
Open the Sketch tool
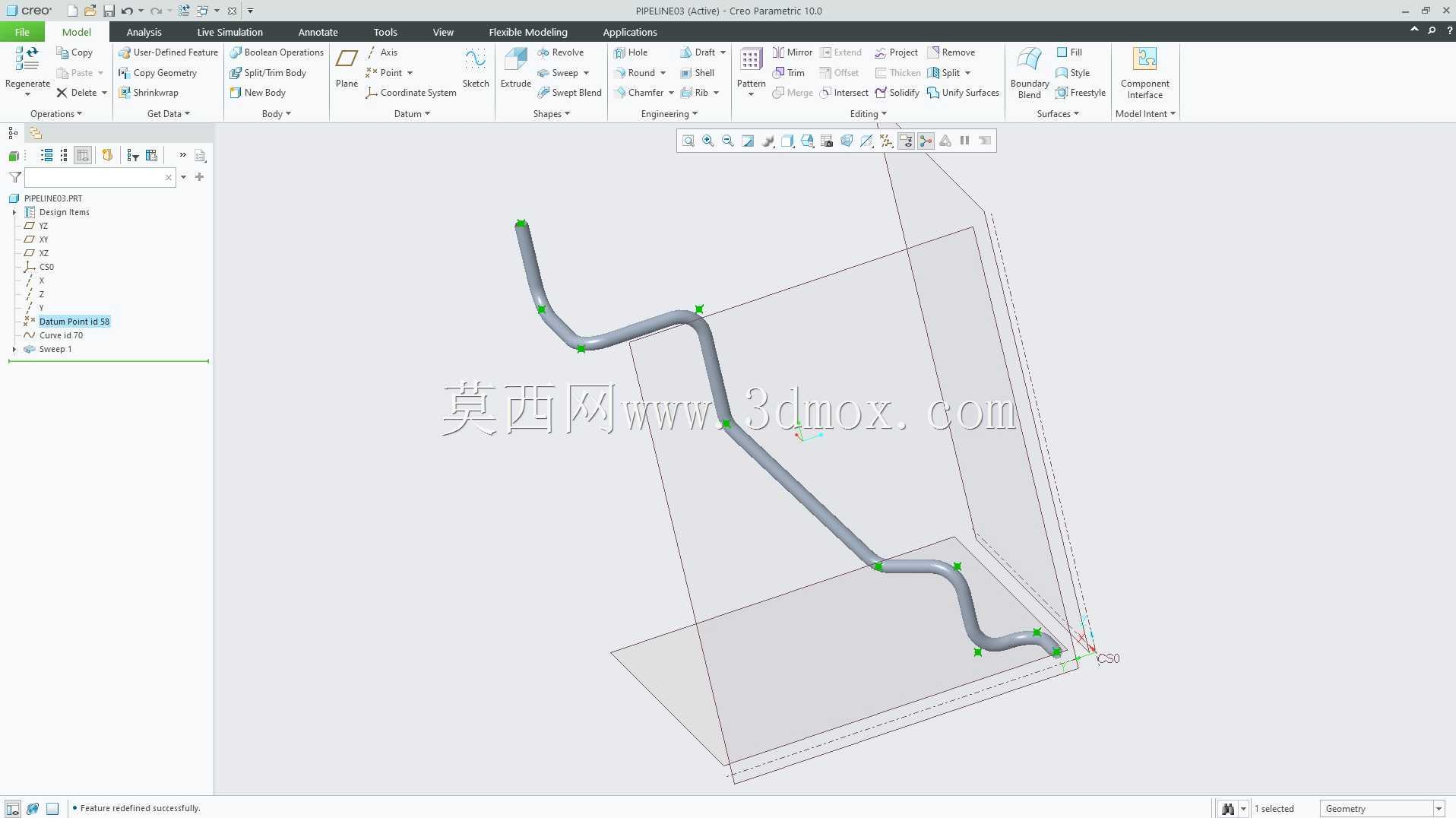[476, 68]
